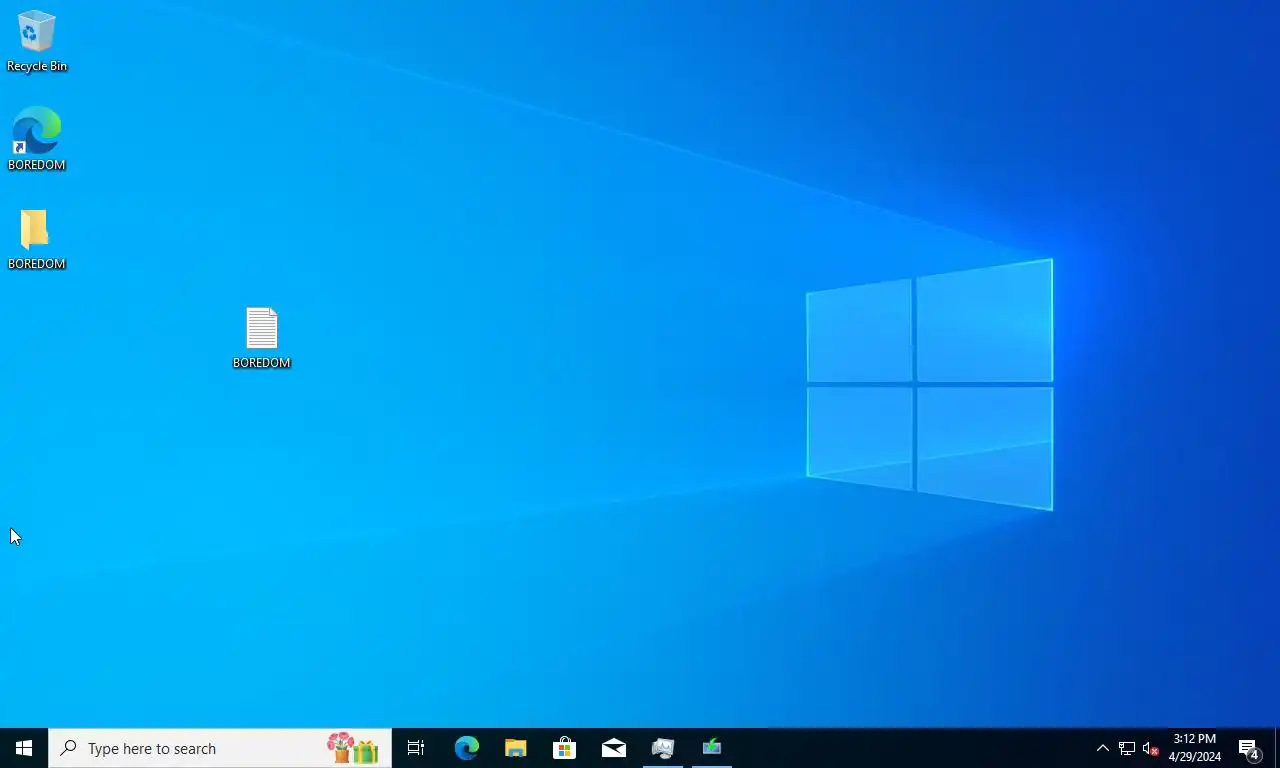Switch to the running monitor-graph taskbar app
Viewport: 1280px width, 768px height.
coord(663,748)
